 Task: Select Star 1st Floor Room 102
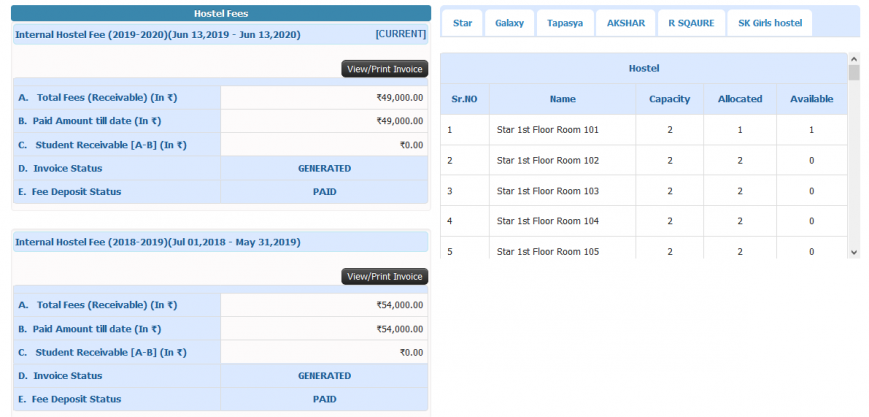coord(548,160)
